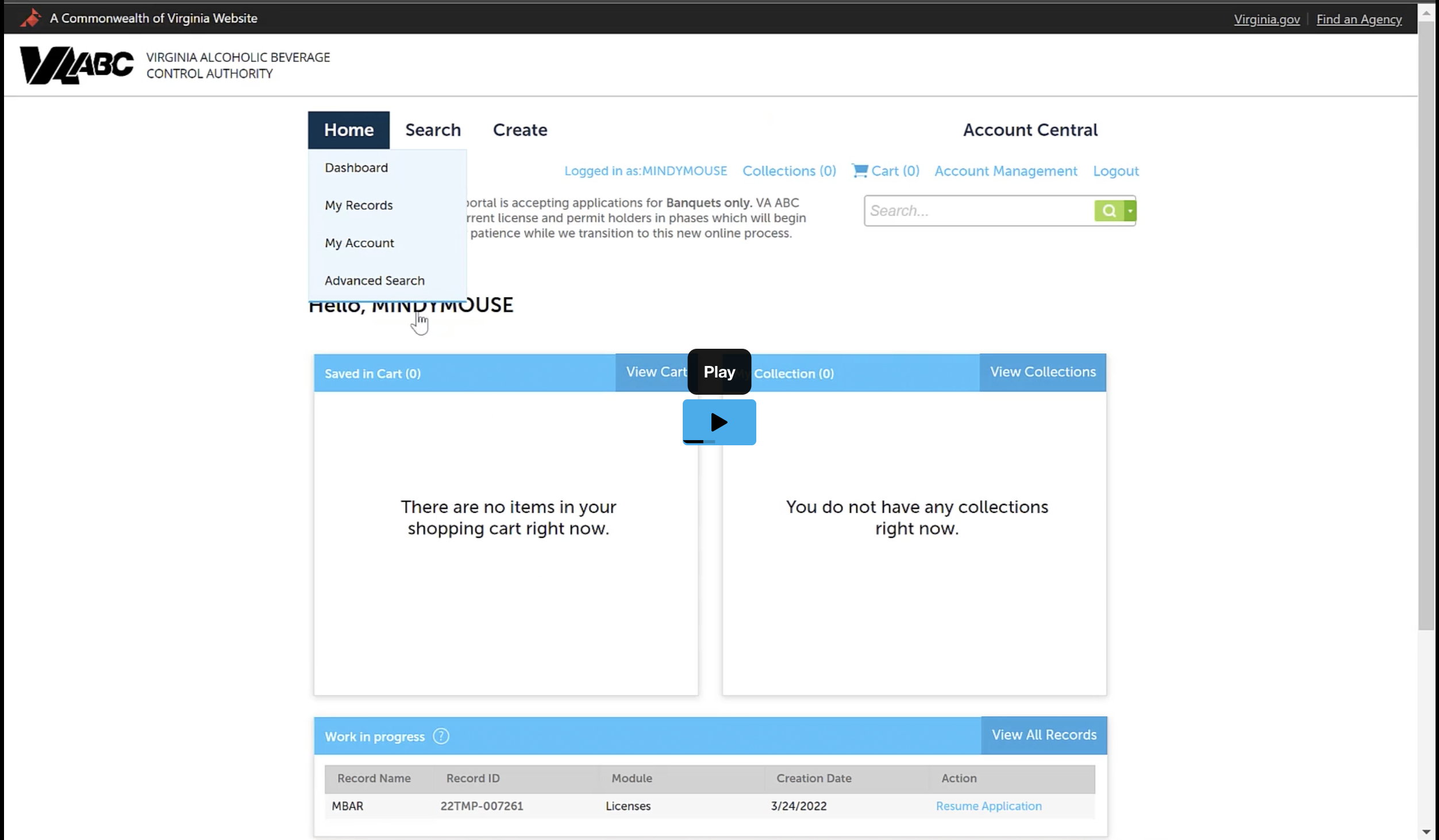Open the dropdown arrow beside the search button
Viewport: 1439px width, 840px height.
pyautogui.click(x=1130, y=210)
